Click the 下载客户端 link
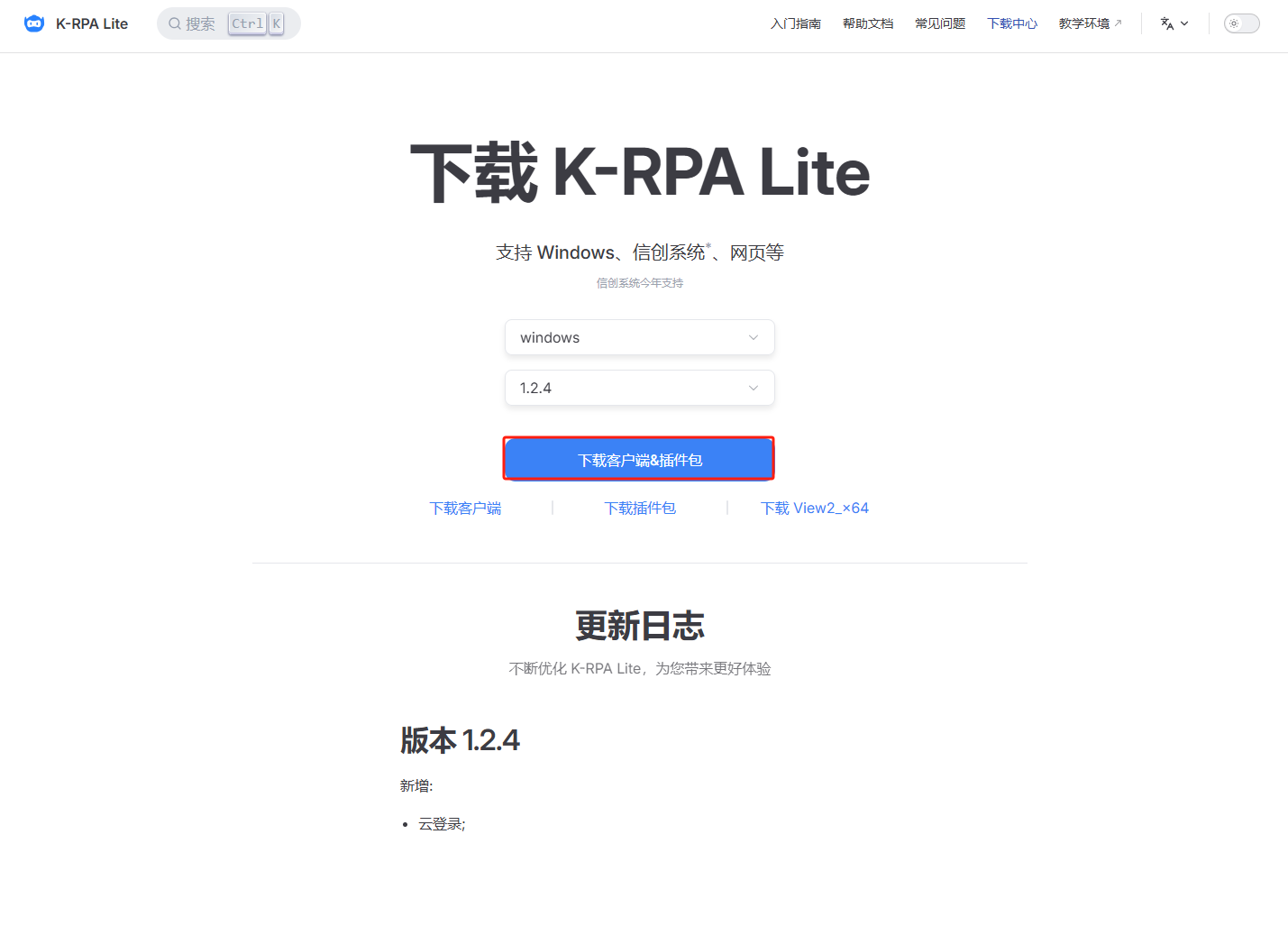This screenshot has height=926, width=1288. coord(465,509)
